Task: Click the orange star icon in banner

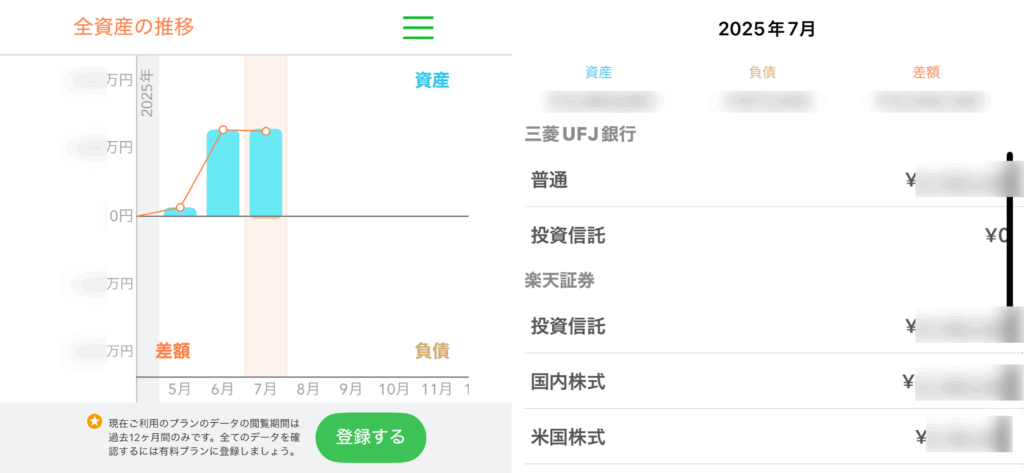Action: coord(95,421)
